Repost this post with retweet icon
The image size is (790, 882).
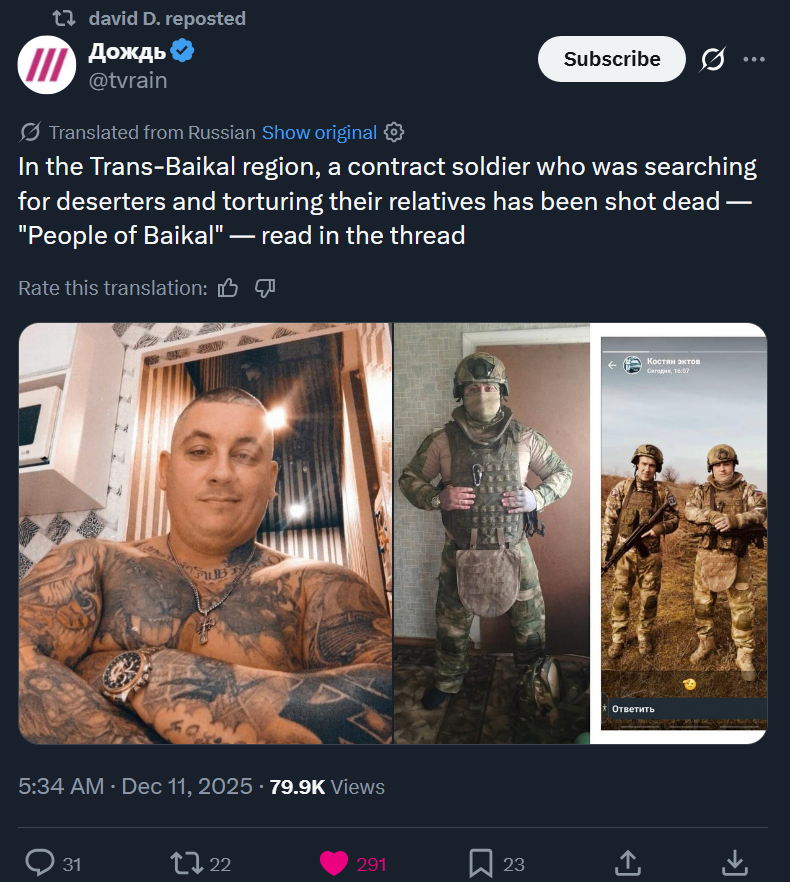(186, 863)
